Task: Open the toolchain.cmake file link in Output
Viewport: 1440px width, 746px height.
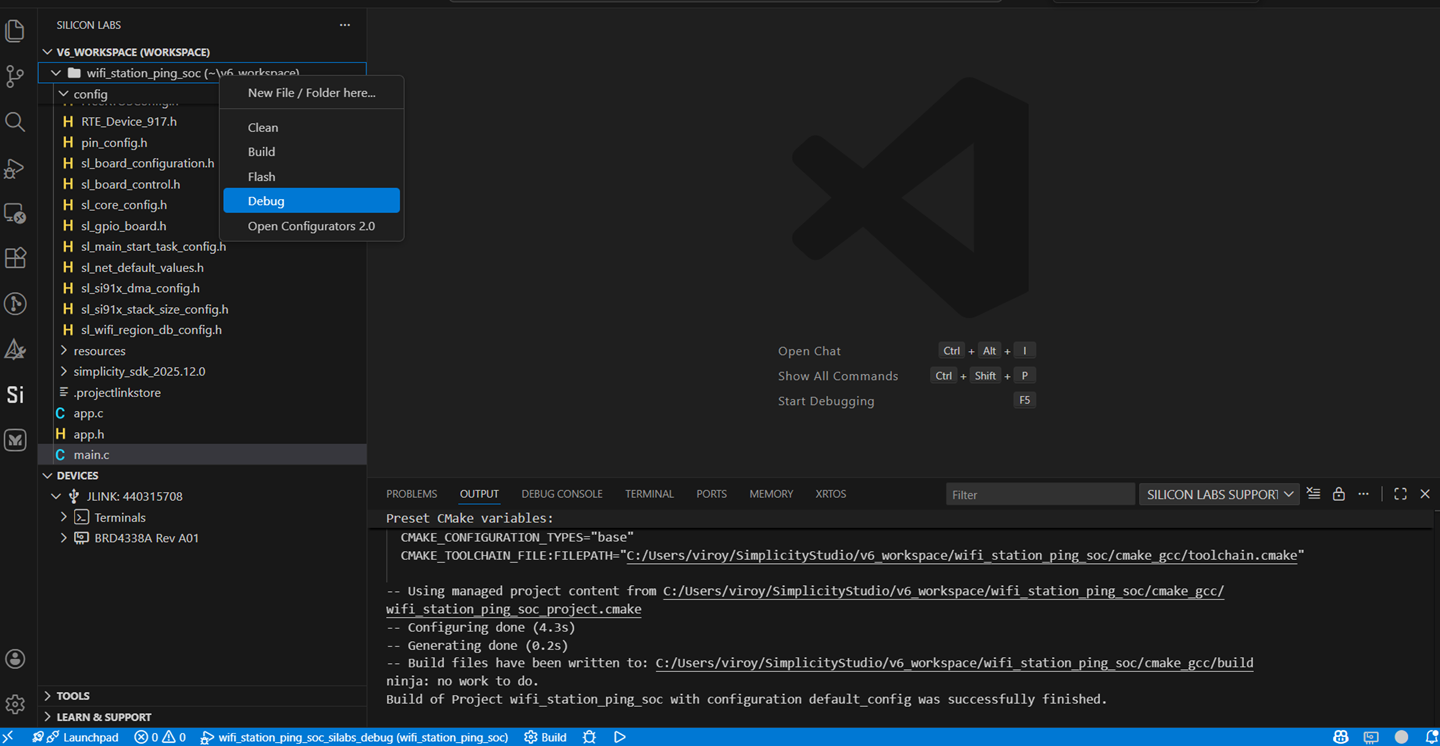Action: coord(960,555)
